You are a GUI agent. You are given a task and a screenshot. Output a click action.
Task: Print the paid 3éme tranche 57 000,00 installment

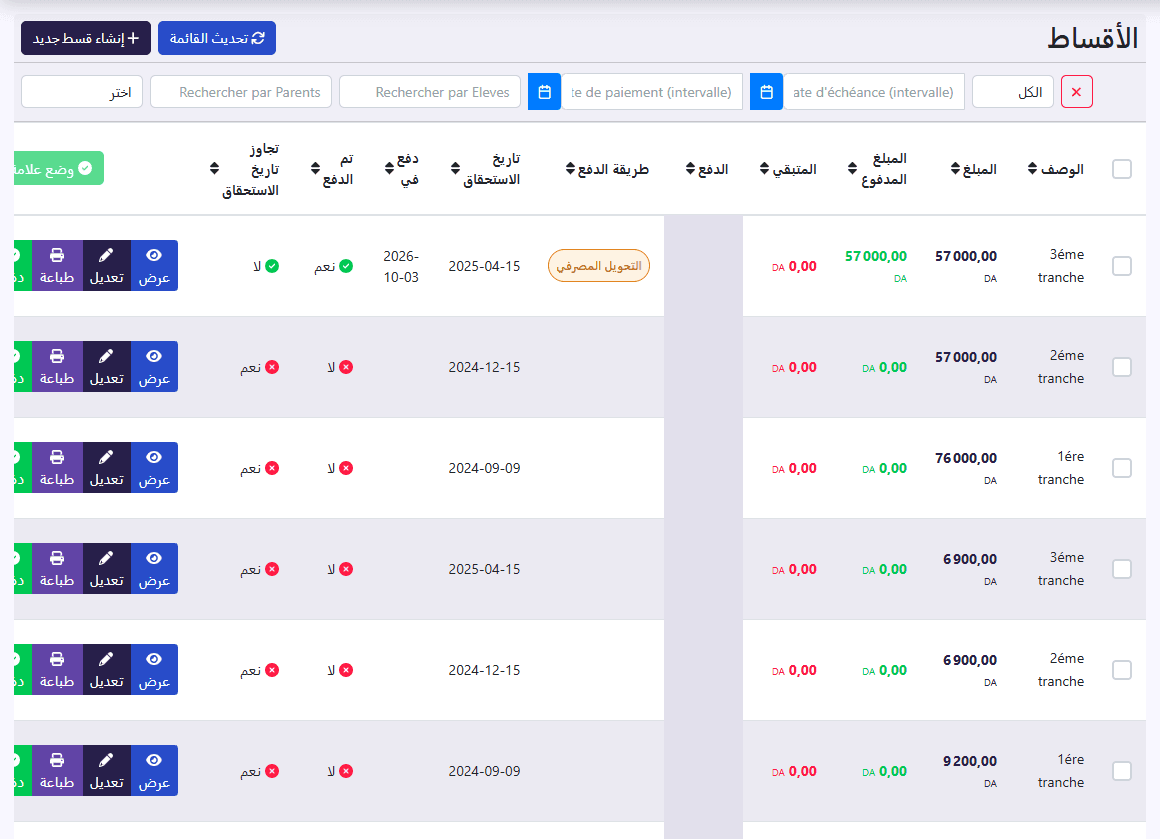point(57,266)
